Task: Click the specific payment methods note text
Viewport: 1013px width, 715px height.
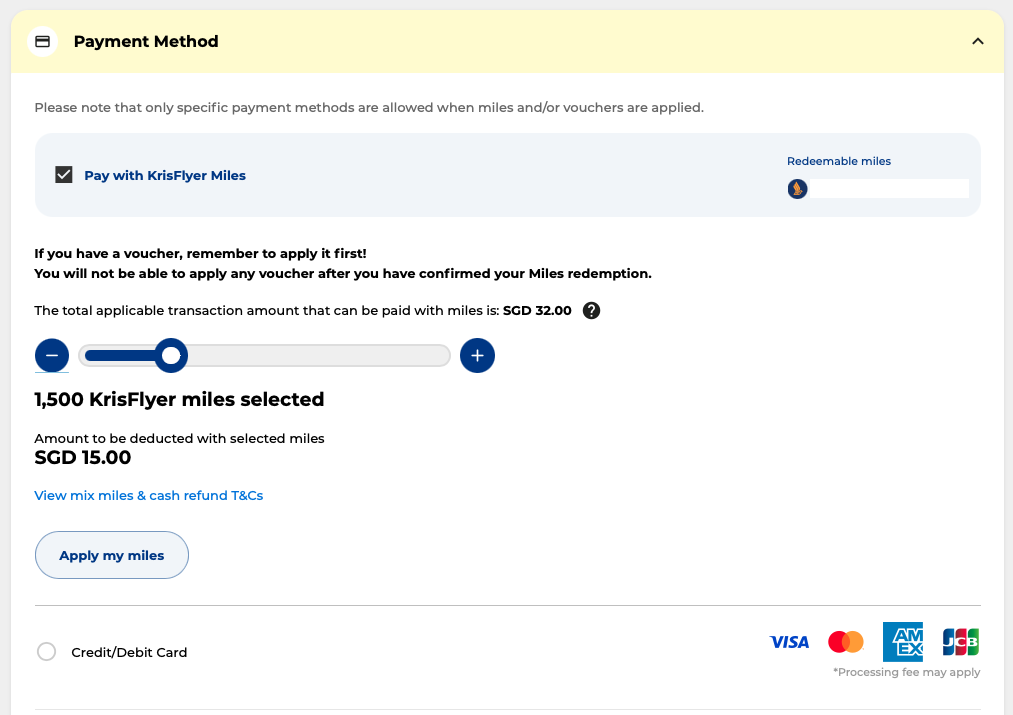Action: (x=369, y=108)
